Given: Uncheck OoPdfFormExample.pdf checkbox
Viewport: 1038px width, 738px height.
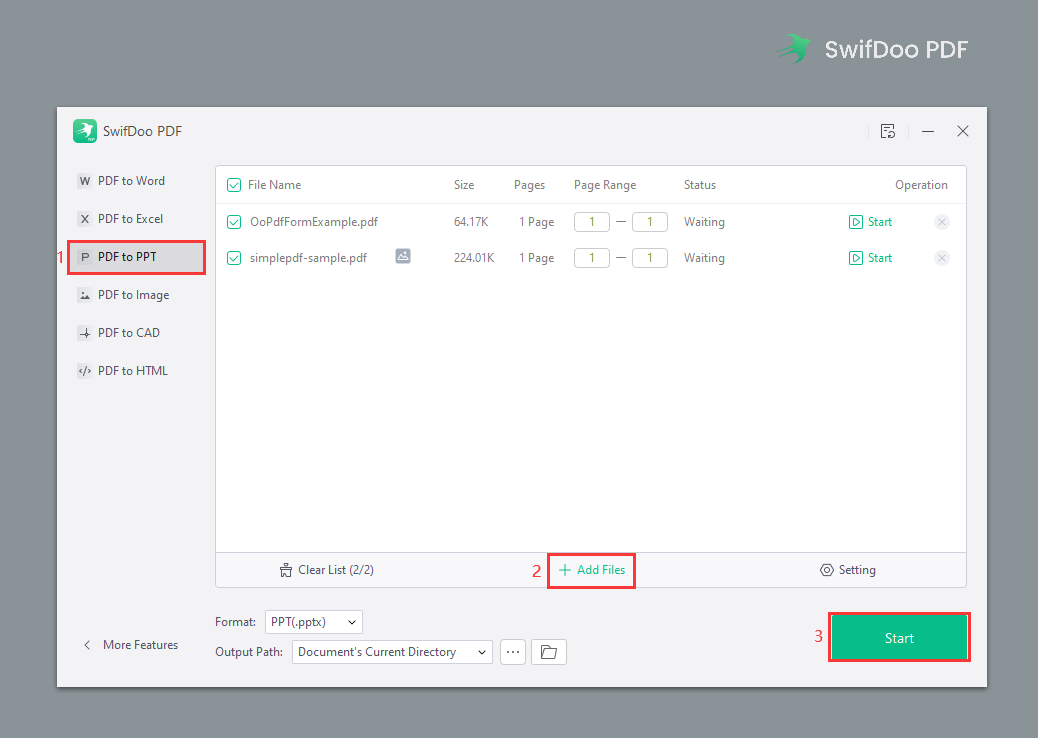Looking at the screenshot, I should click(234, 222).
